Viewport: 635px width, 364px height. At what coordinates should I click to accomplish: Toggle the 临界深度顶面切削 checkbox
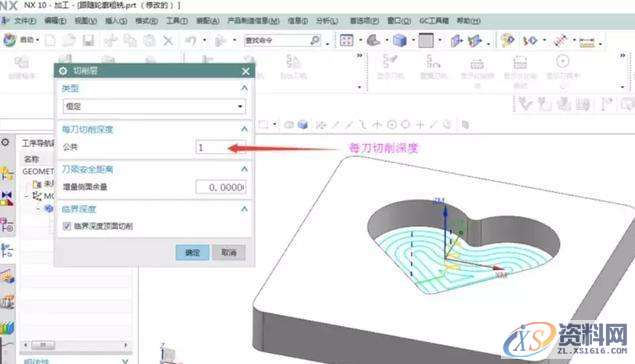(x=67, y=226)
